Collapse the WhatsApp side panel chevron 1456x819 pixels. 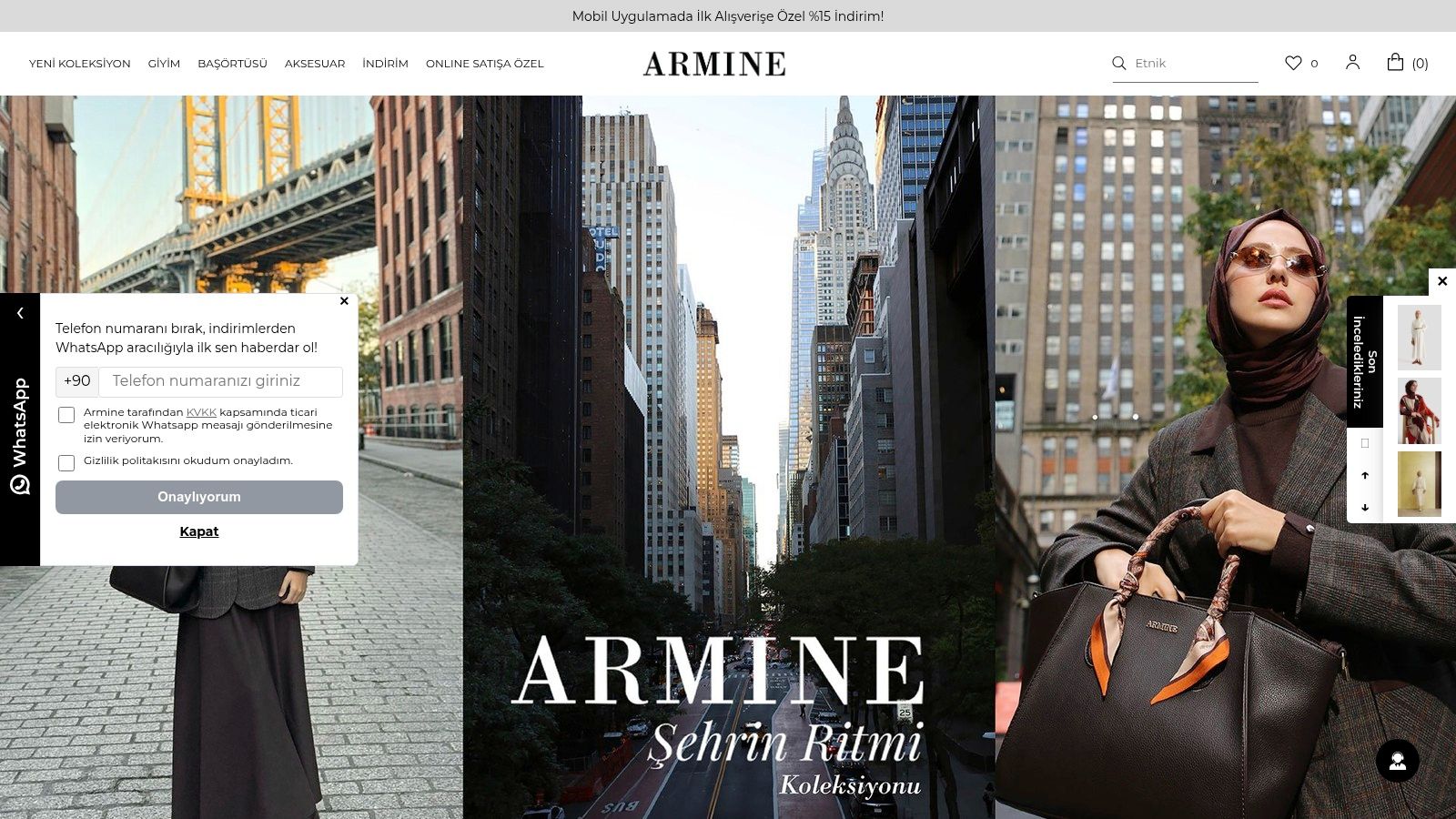[20, 313]
